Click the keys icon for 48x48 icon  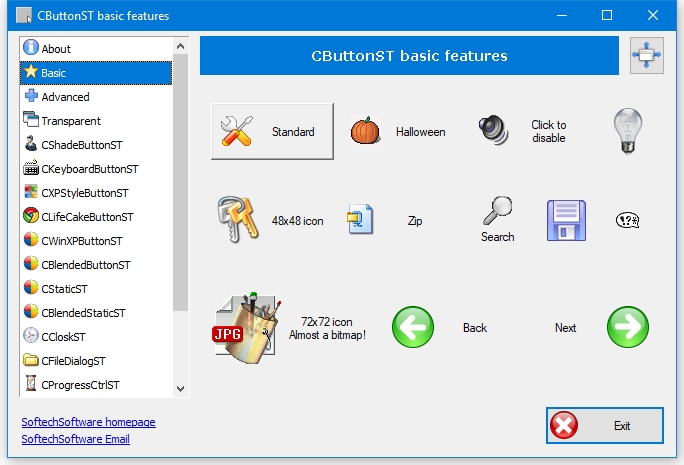coord(238,219)
